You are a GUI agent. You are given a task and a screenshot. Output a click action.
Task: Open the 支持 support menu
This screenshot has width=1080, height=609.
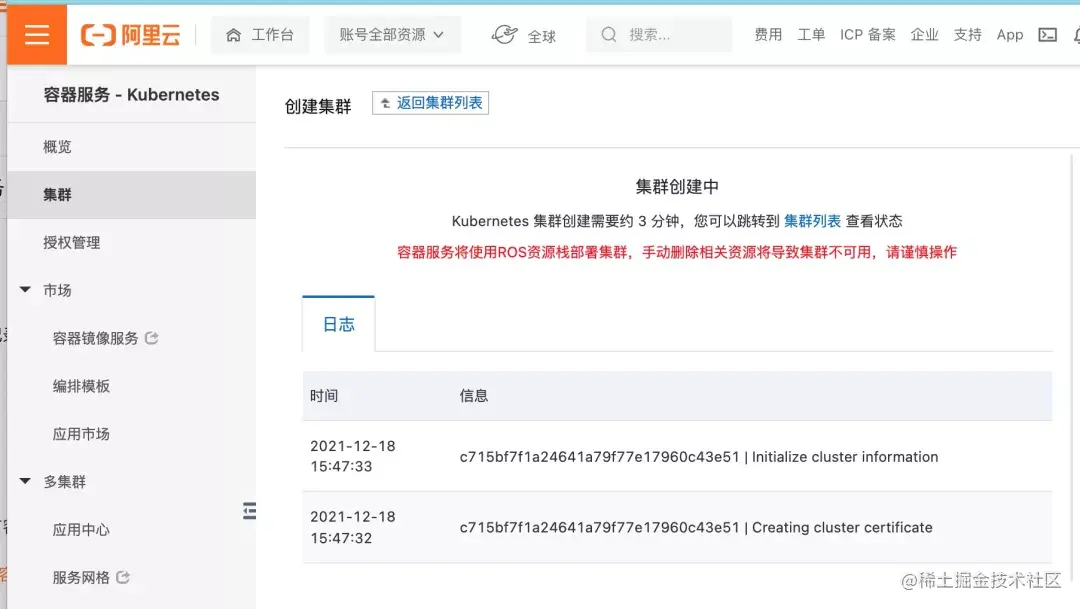(x=967, y=34)
